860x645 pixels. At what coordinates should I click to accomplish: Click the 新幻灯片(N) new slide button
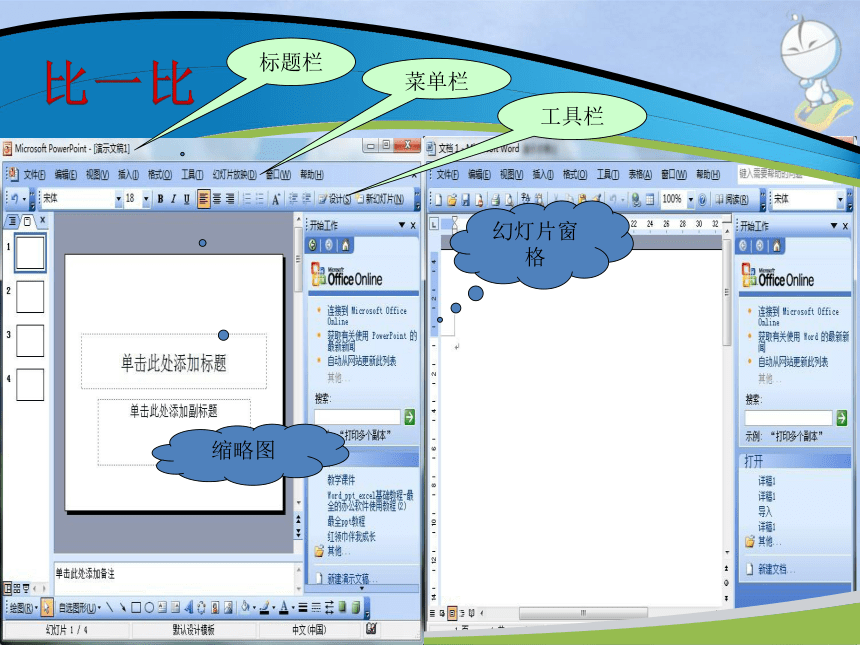click(x=380, y=199)
